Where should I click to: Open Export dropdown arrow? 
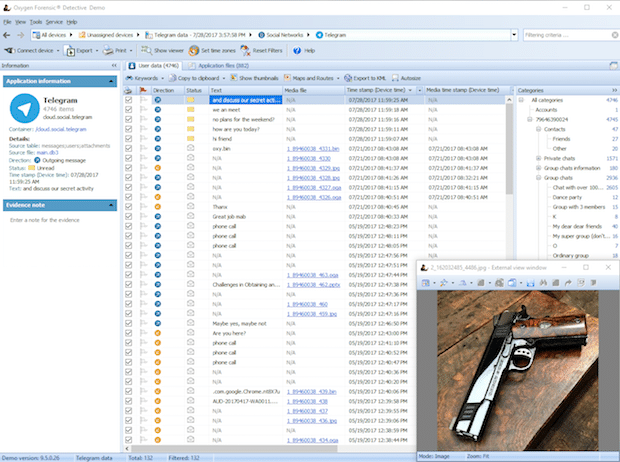[97, 51]
